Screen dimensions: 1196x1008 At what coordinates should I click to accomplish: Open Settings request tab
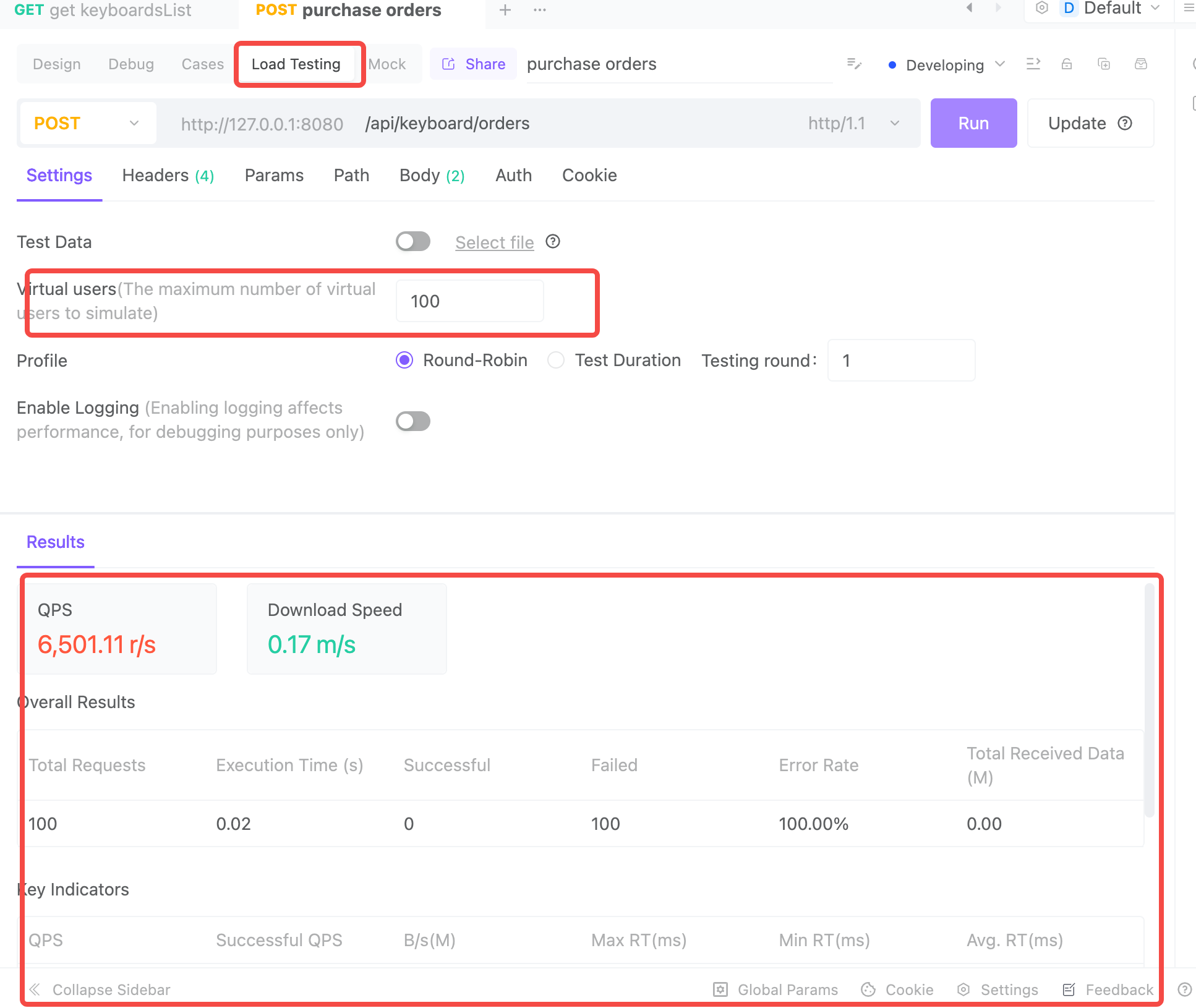click(x=59, y=176)
